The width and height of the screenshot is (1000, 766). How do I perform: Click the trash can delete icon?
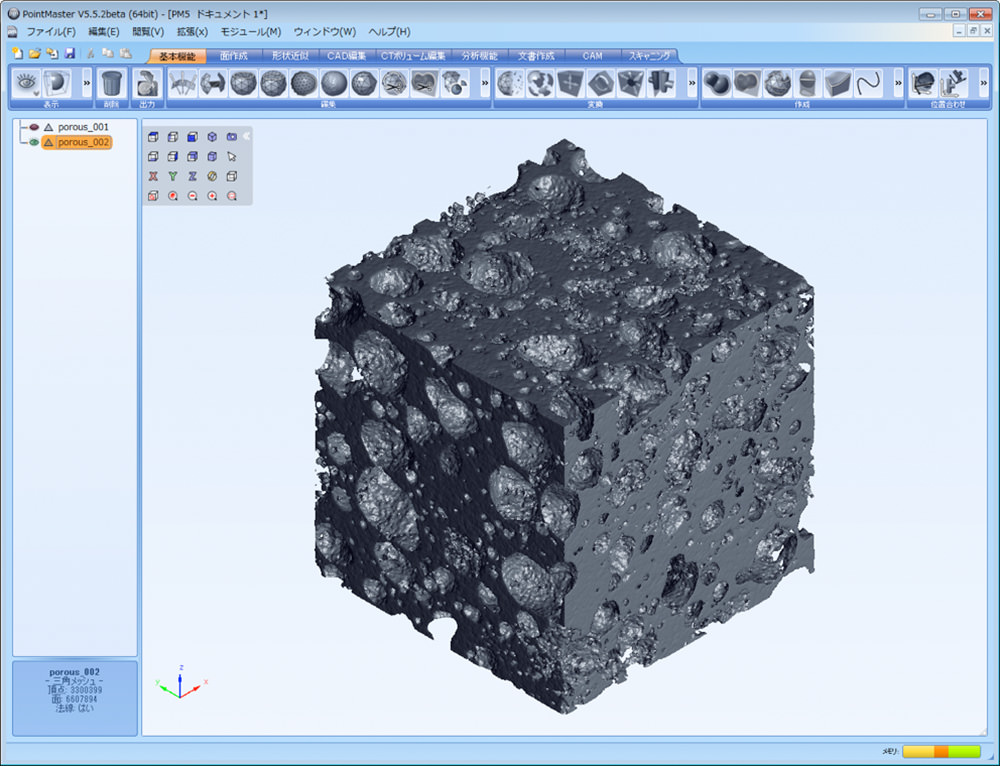pyautogui.click(x=112, y=84)
